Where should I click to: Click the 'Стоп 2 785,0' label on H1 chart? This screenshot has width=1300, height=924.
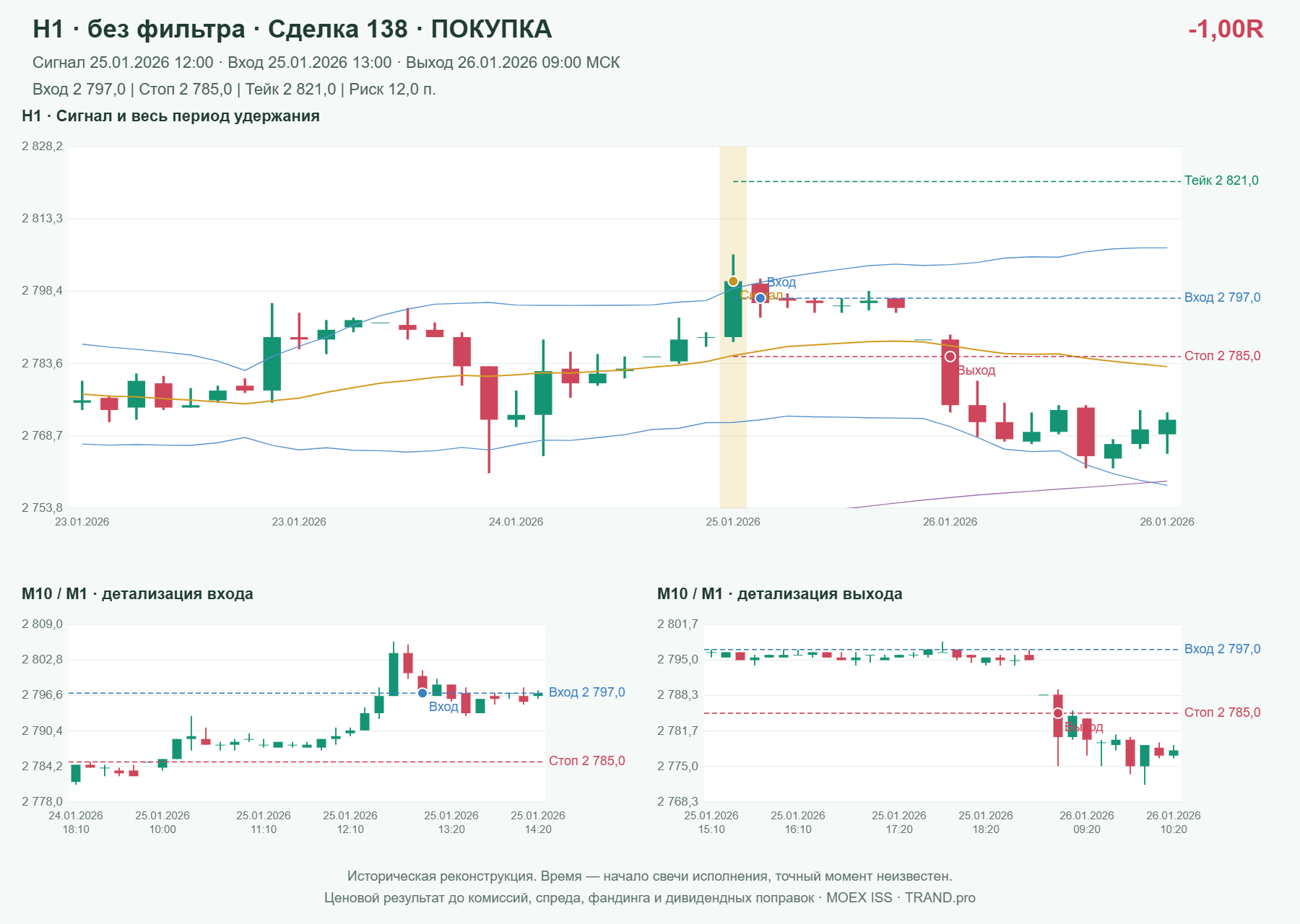(x=1222, y=356)
